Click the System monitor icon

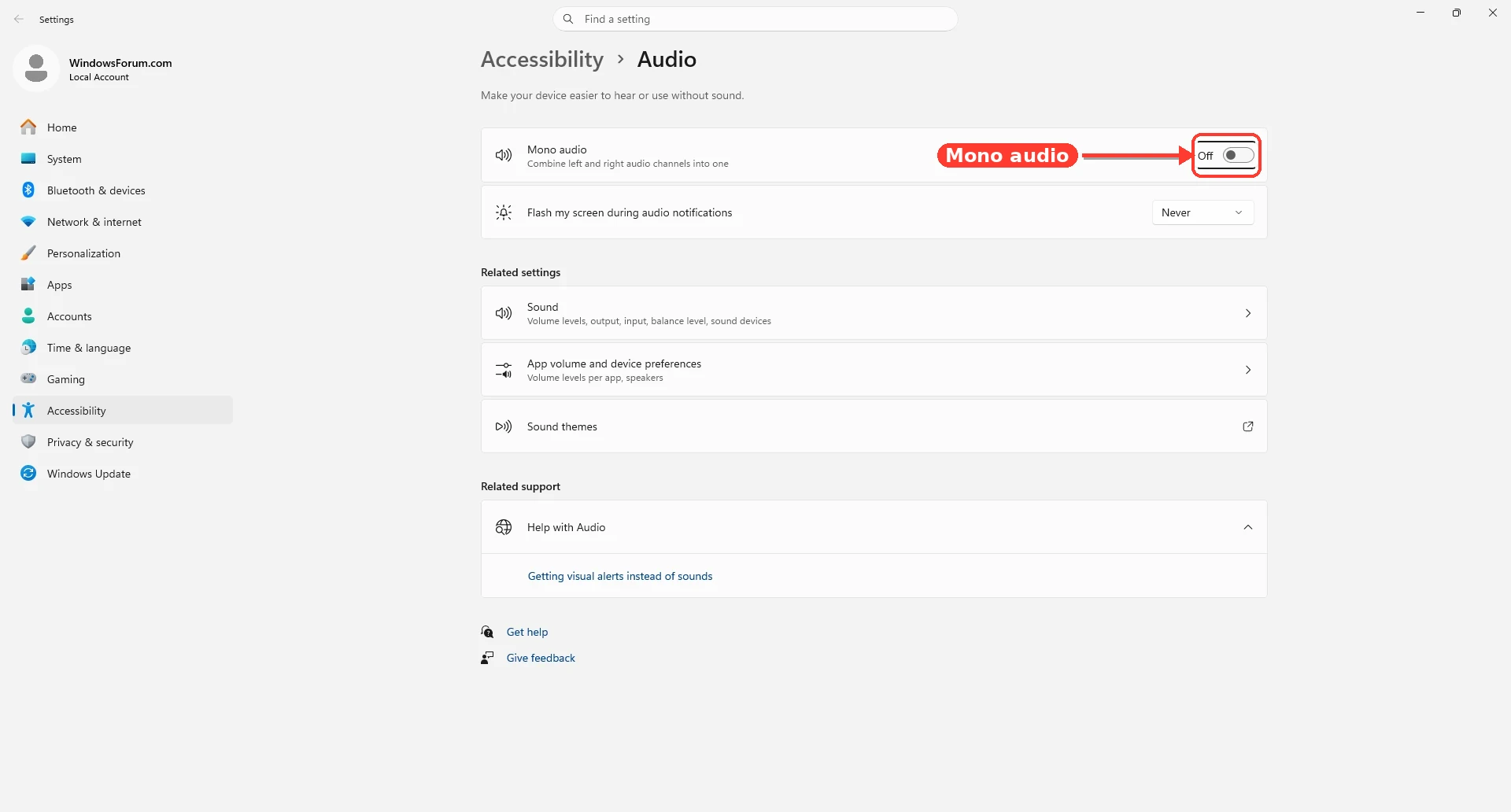click(x=28, y=158)
